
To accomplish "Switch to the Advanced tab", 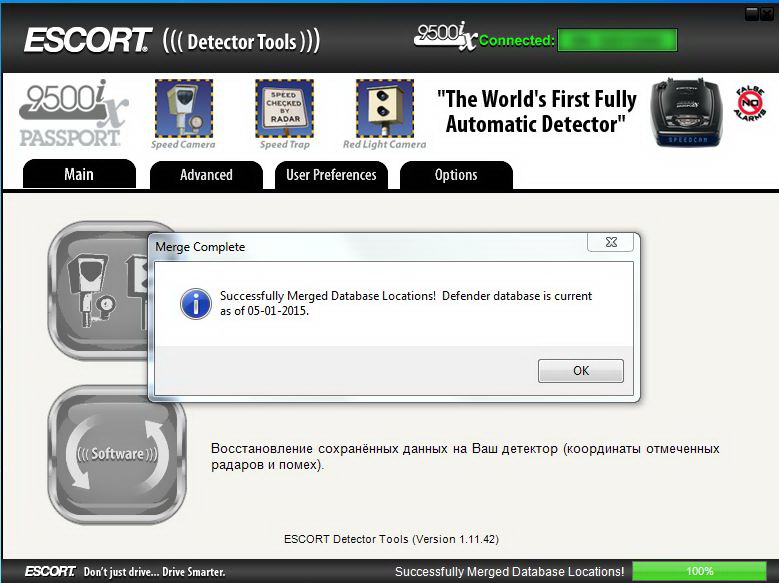I will (206, 175).
